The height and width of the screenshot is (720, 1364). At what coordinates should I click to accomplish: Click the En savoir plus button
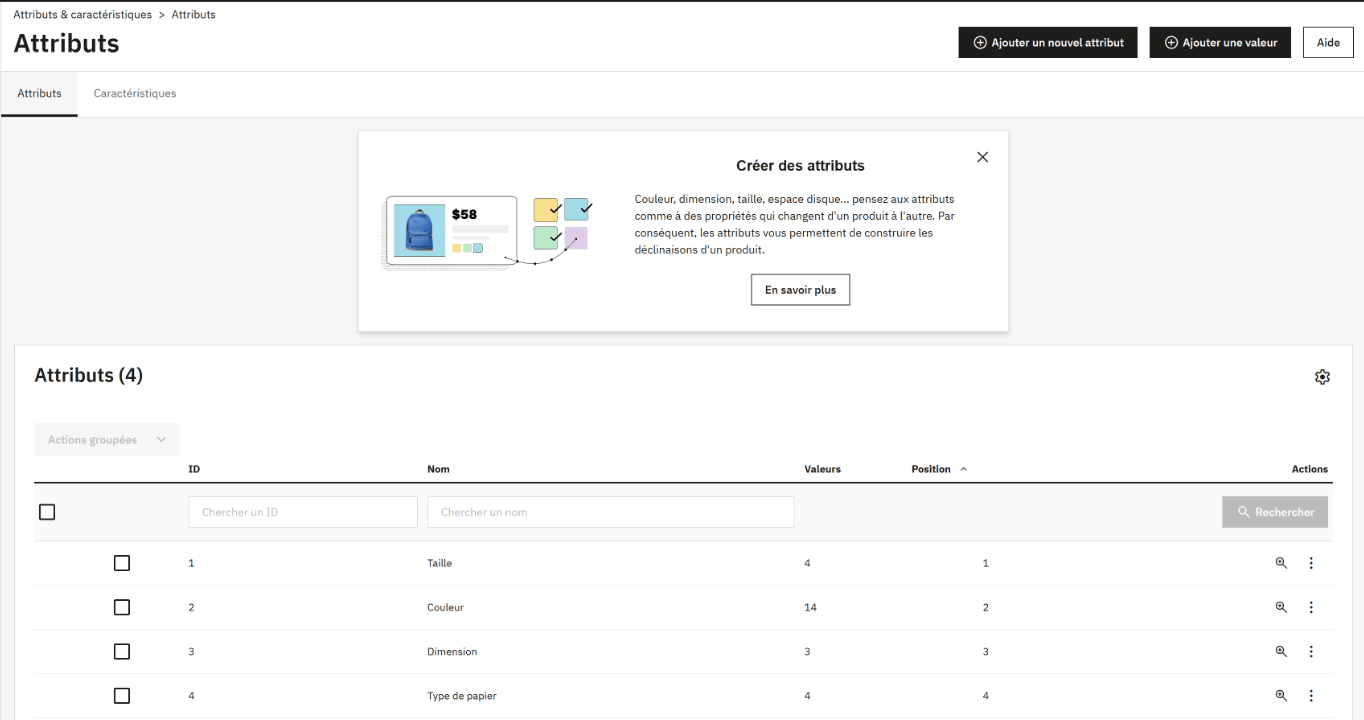(x=800, y=290)
